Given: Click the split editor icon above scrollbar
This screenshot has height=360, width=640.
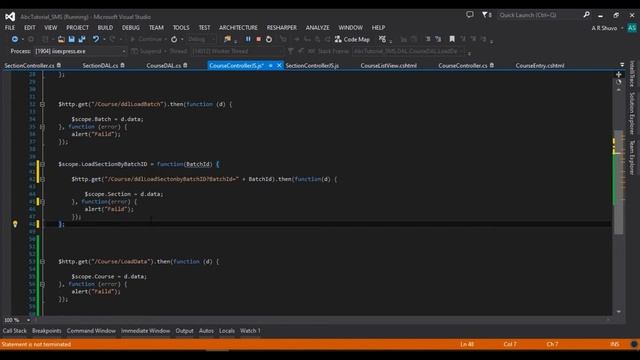Looking at the screenshot, I should [619, 75].
